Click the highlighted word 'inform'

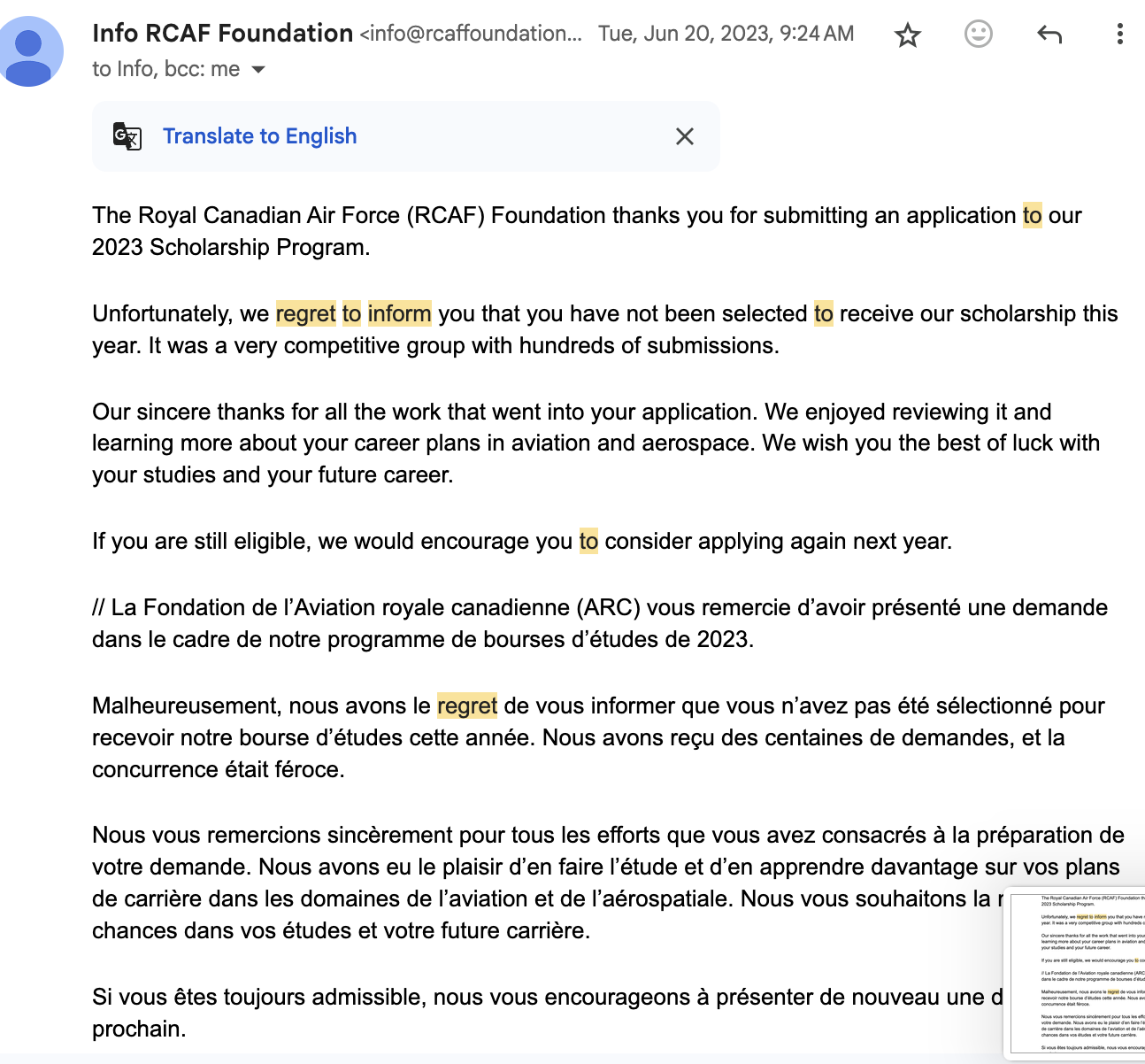[x=399, y=314]
